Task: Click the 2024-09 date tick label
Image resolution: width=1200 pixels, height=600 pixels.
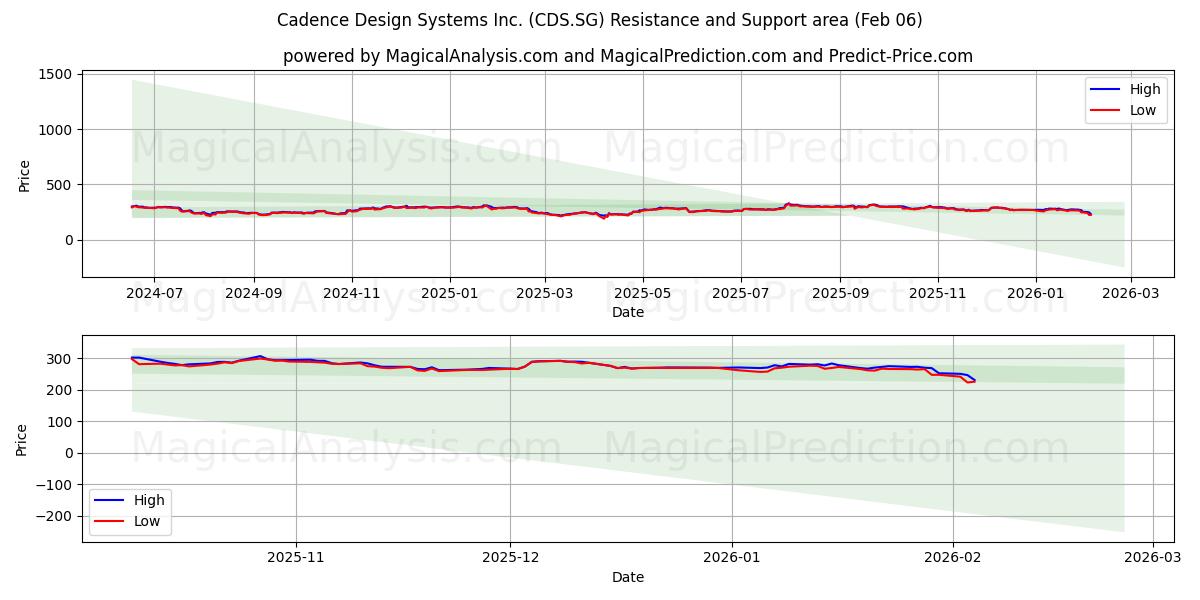Action: [253, 294]
